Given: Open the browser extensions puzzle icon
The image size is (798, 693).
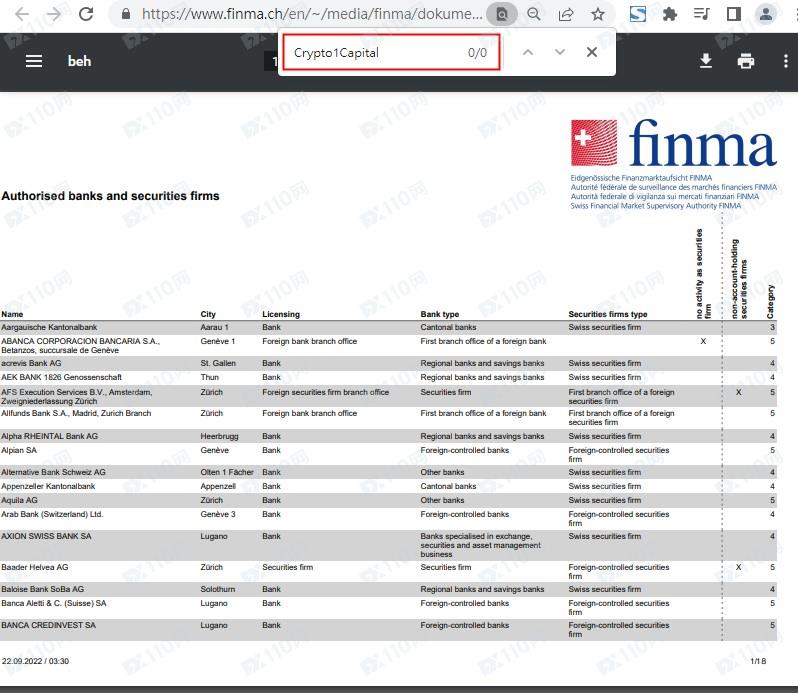Looking at the screenshot, I should pos(669,15).
